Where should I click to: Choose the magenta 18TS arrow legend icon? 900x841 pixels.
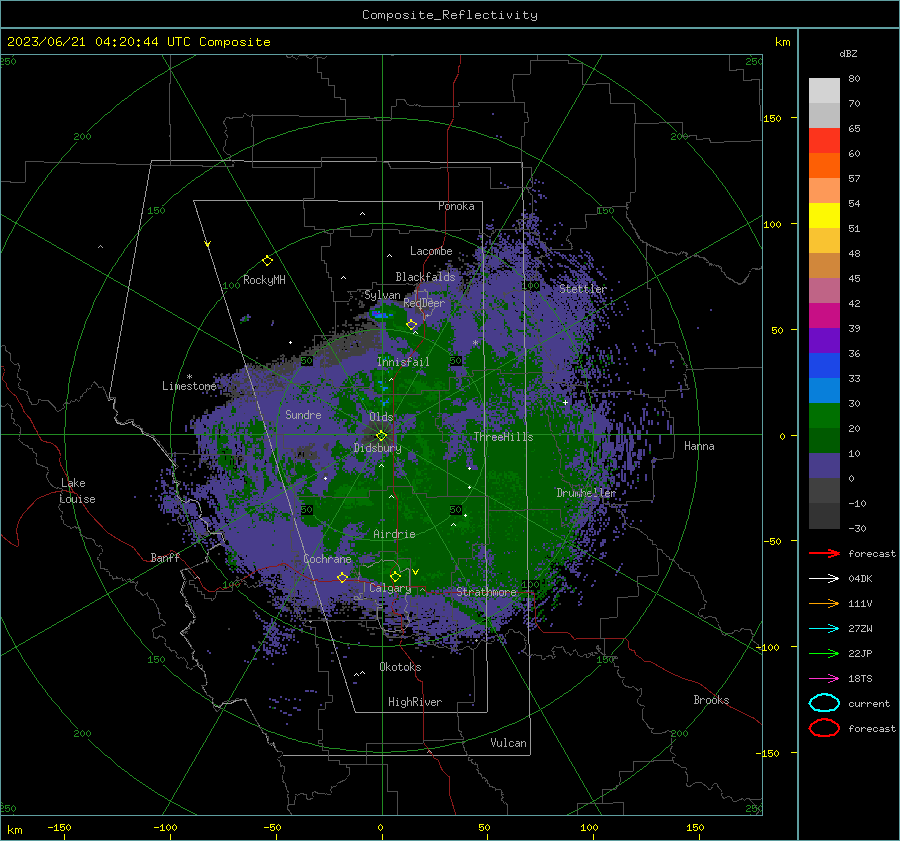tap(824, 679)
